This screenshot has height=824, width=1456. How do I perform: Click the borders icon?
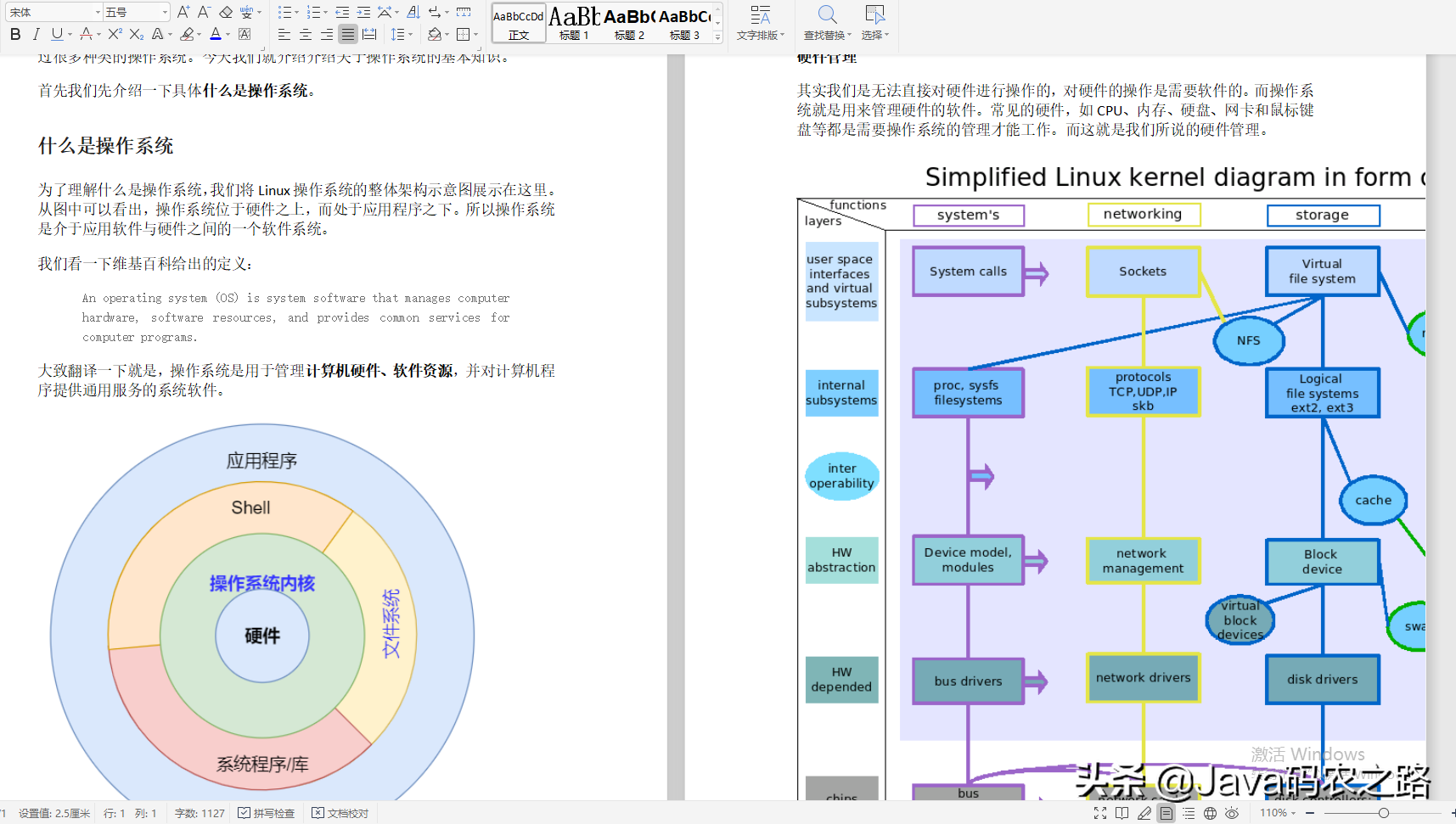pyautogui.click(x=463, y=35)
